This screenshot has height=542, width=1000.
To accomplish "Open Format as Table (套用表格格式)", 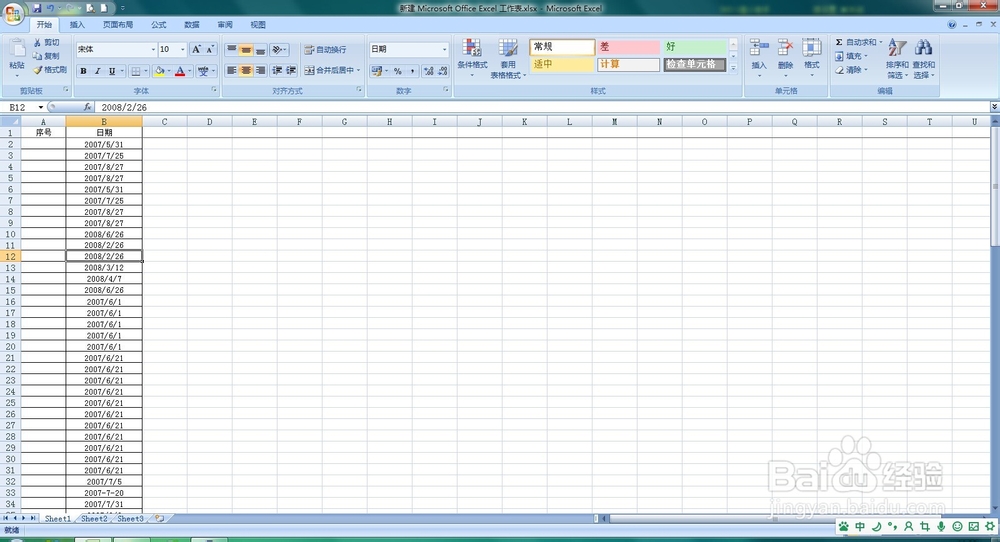I will (x=508, y=57).
